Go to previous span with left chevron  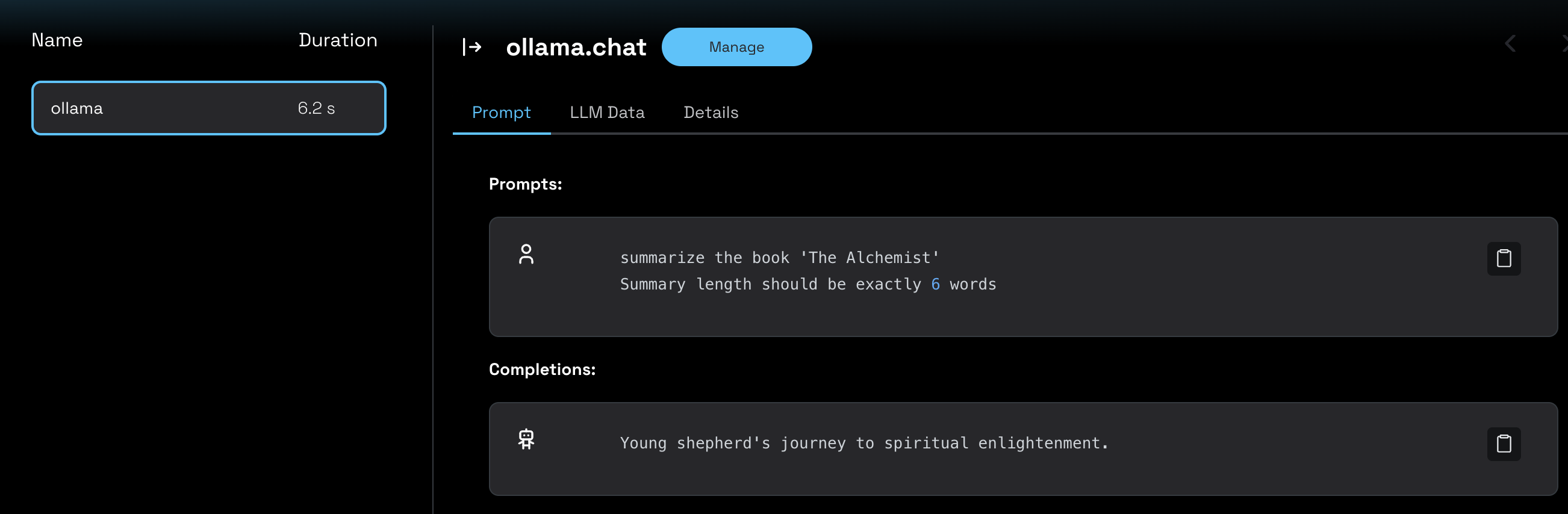(1510, 44)
